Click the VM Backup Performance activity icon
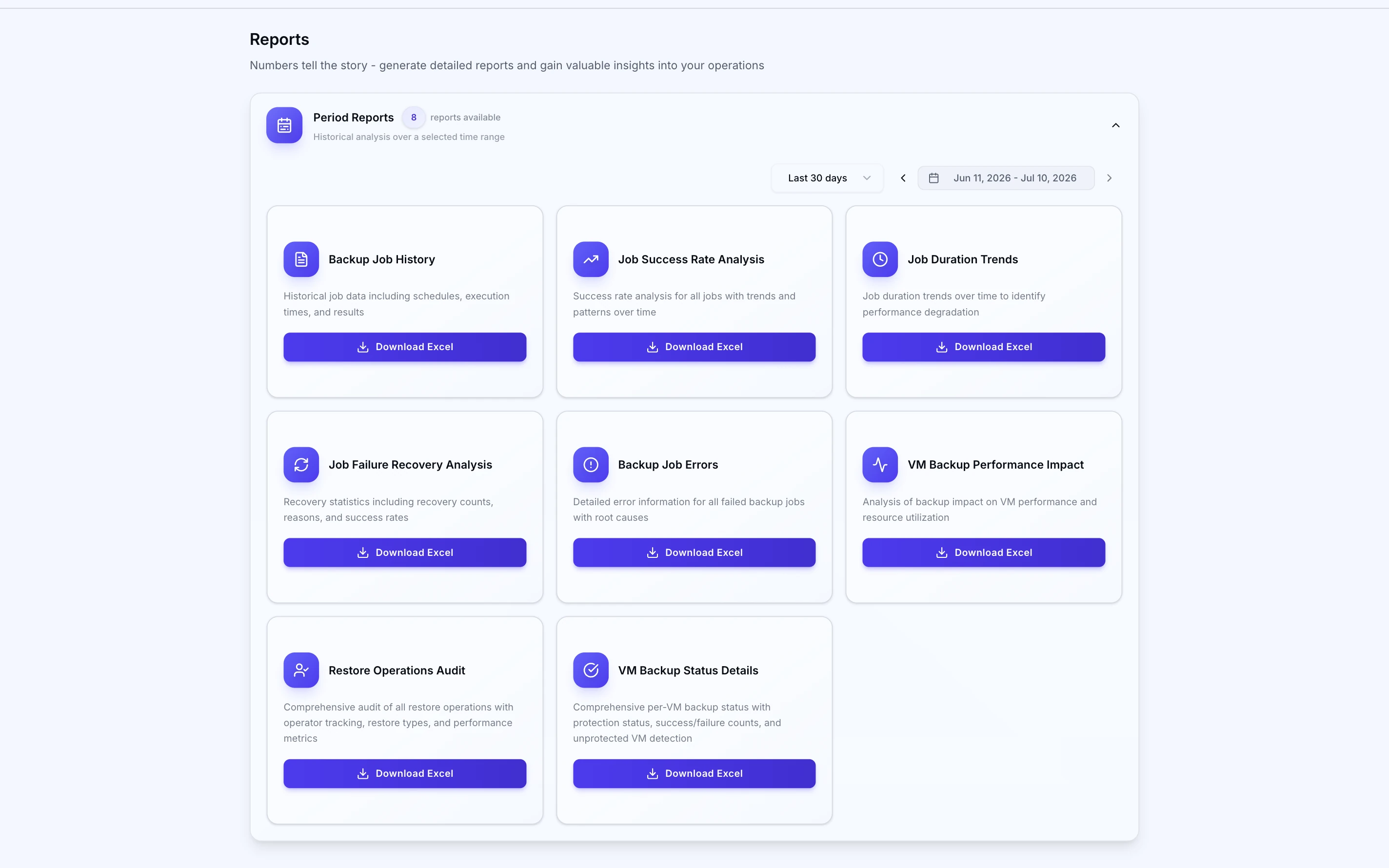Screen dimensions: 1389x868 click(880, 464)
